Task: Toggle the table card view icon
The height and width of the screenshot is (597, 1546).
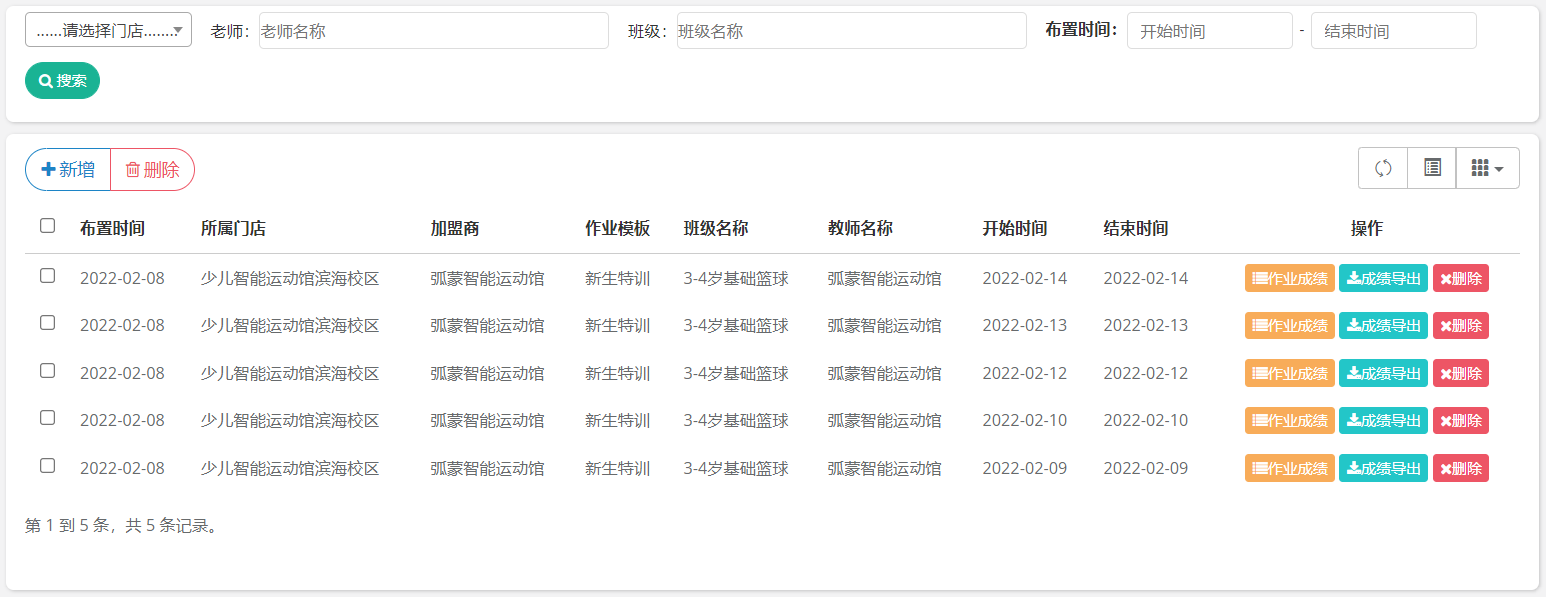Action: coord(1432,168)
